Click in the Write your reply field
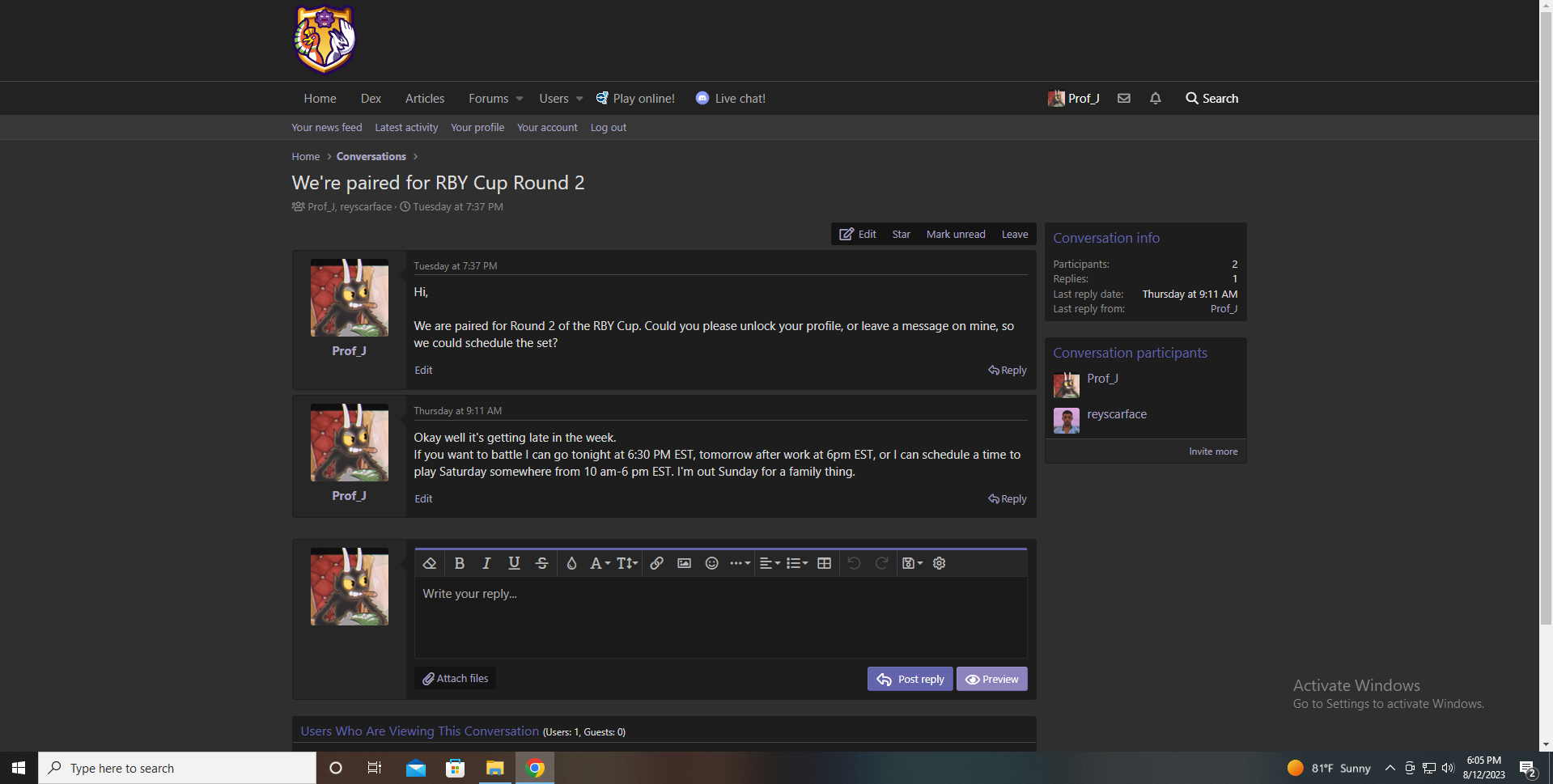Viewport: 1553px width, 784px height. [720, 615]
